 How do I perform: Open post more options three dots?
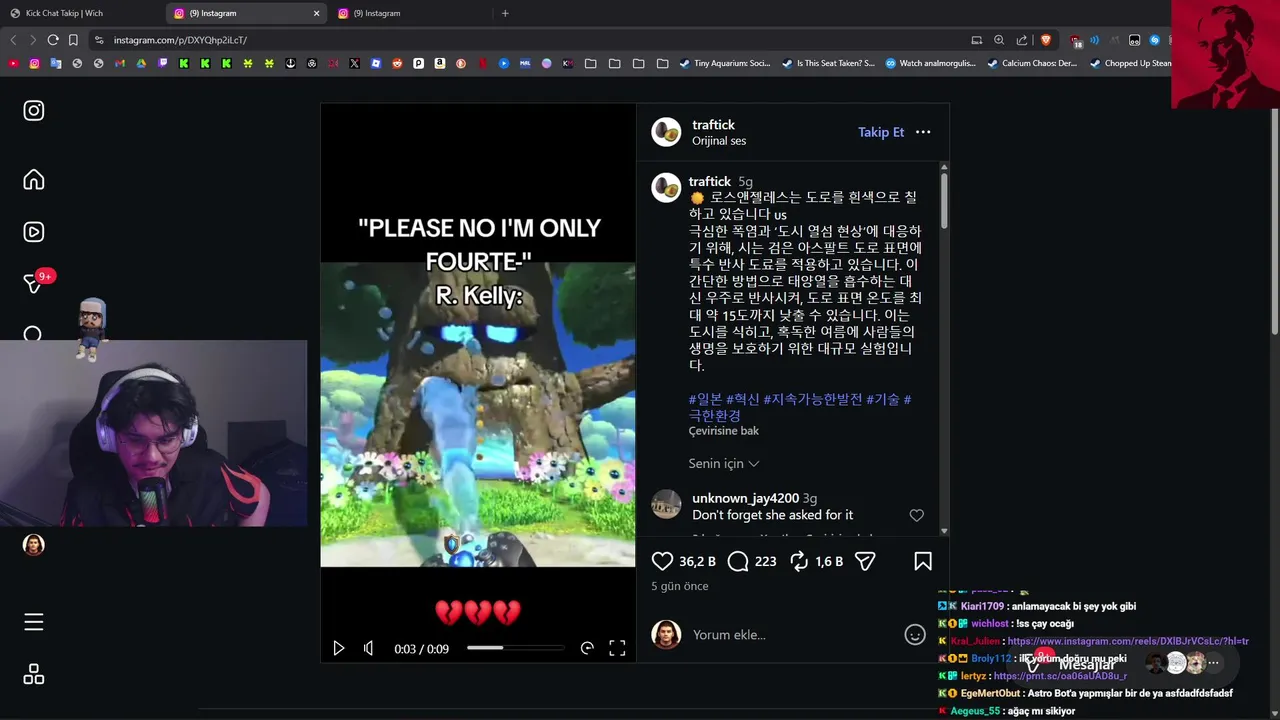tap(923, 132)
